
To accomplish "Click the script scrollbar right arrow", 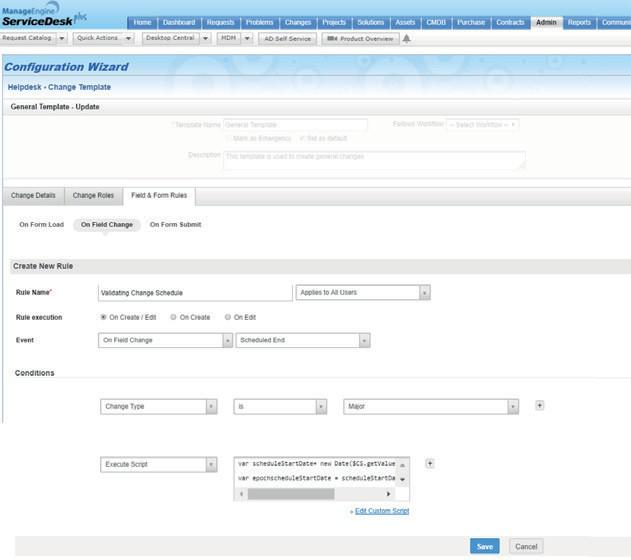I will pyautogui.click(x=388, y=494).
